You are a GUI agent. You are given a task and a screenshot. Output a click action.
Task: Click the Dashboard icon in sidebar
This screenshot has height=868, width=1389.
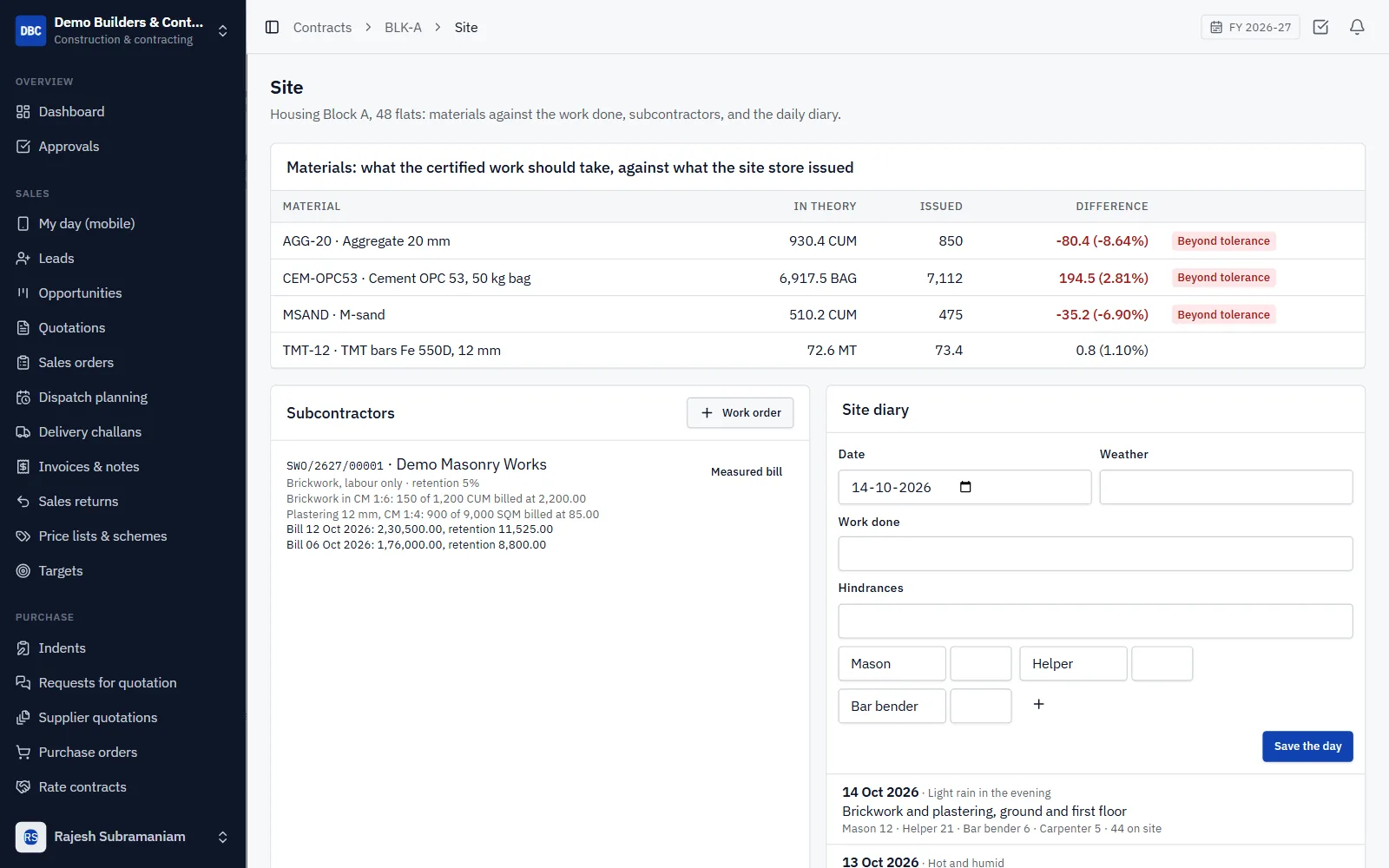click(x=23, y=112)
